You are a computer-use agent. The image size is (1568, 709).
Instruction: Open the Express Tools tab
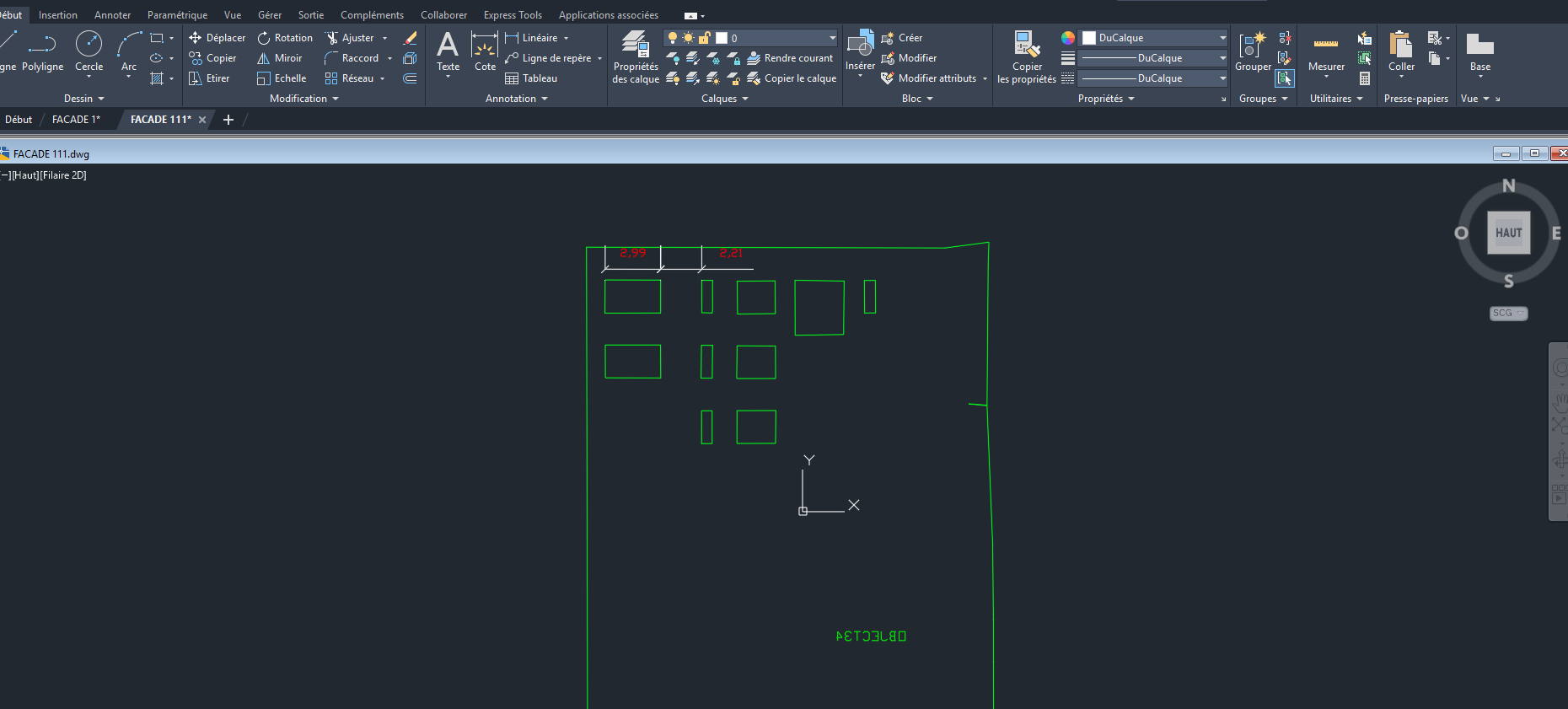pyautogui.click(x=513, y=15)
